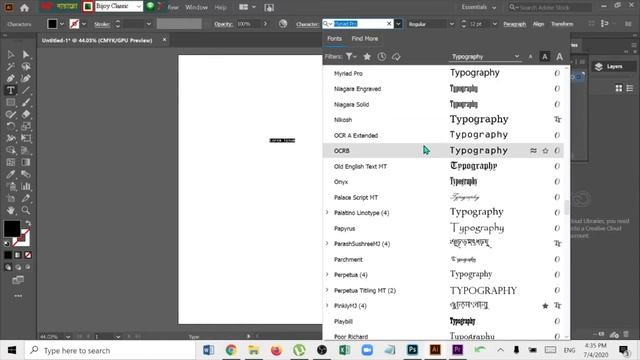Mark OCRB font as favorite
Image resolution: width=640 pixels, height=360 pixels.
545,151
